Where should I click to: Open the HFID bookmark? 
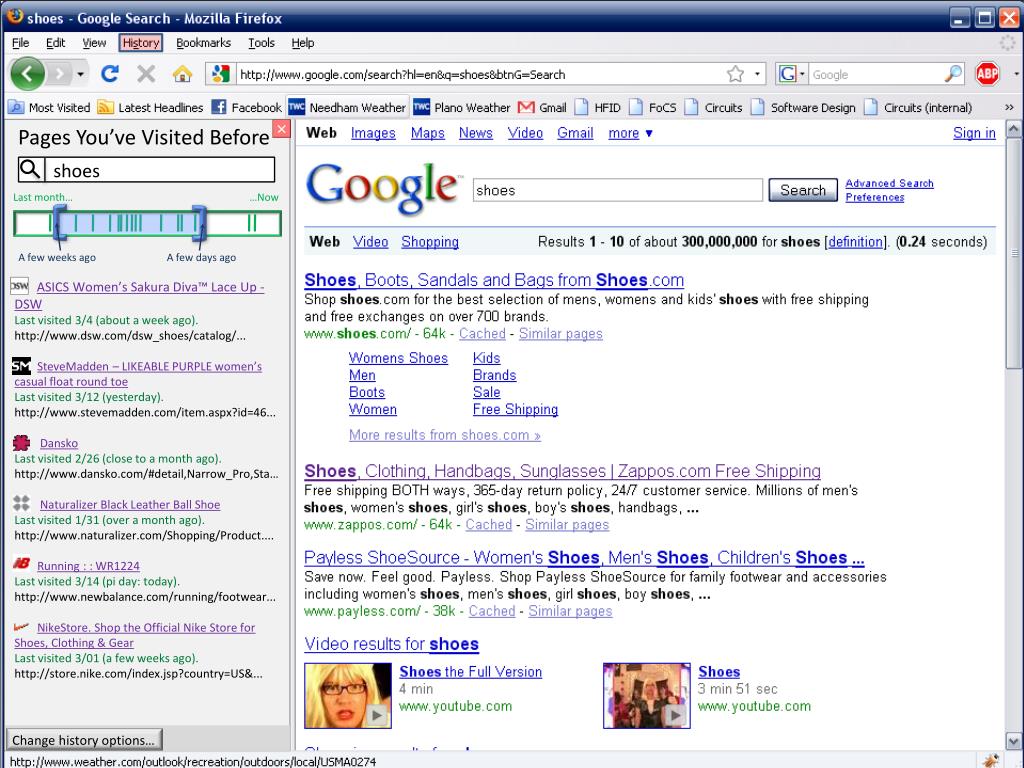click(598, 107)
